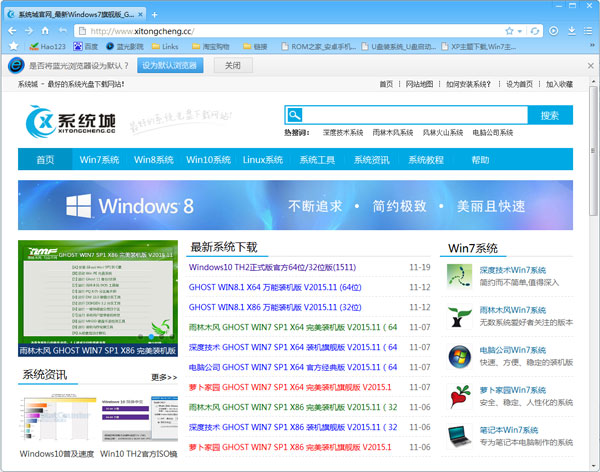This screenshot has height=472, width=600.
Task: Click the page vertical scrollbar thumb
Action: pyautogui.click(x=593, y=150)
